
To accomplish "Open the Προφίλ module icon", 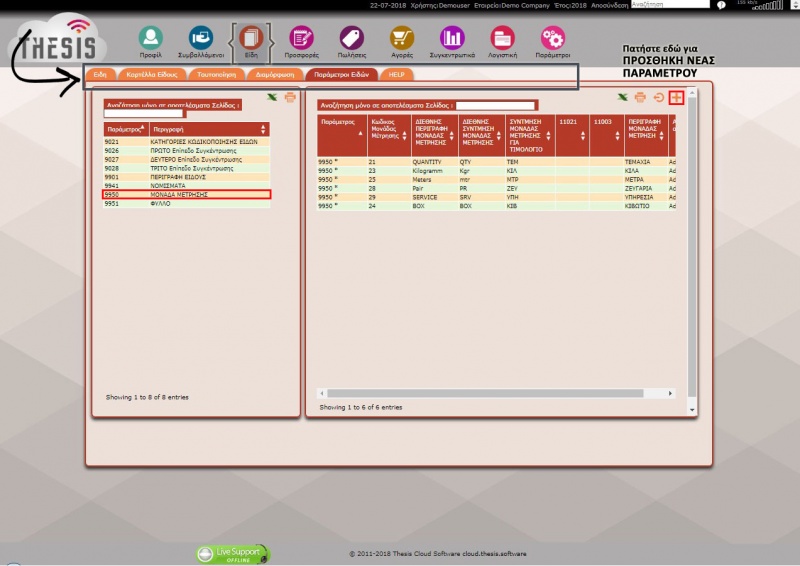I will 151,39.
